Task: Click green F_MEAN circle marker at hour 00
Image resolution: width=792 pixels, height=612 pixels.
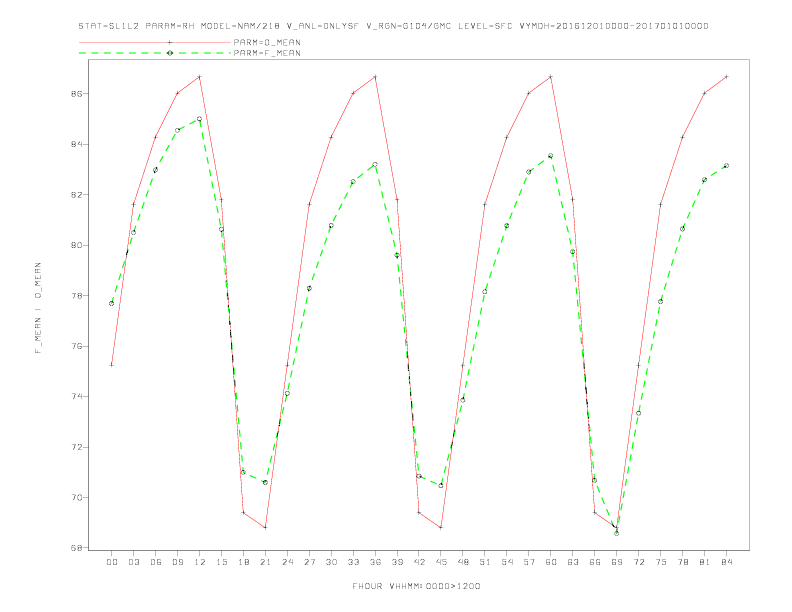Action: tap(112, 303)
